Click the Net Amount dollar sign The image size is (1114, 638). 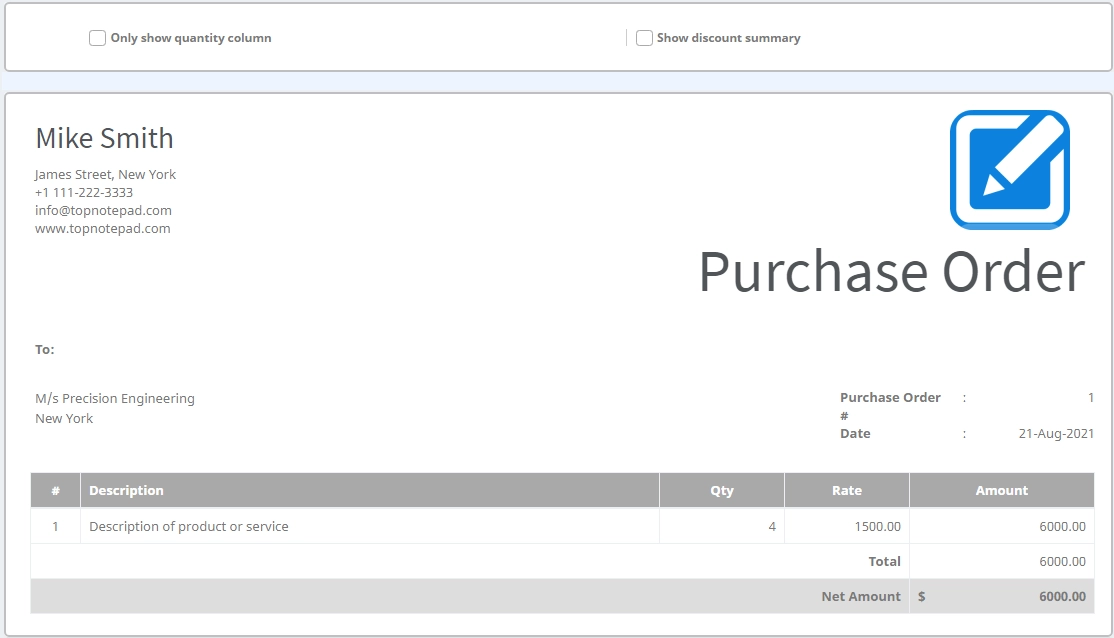pyautogui.click(x=921, y=597)
